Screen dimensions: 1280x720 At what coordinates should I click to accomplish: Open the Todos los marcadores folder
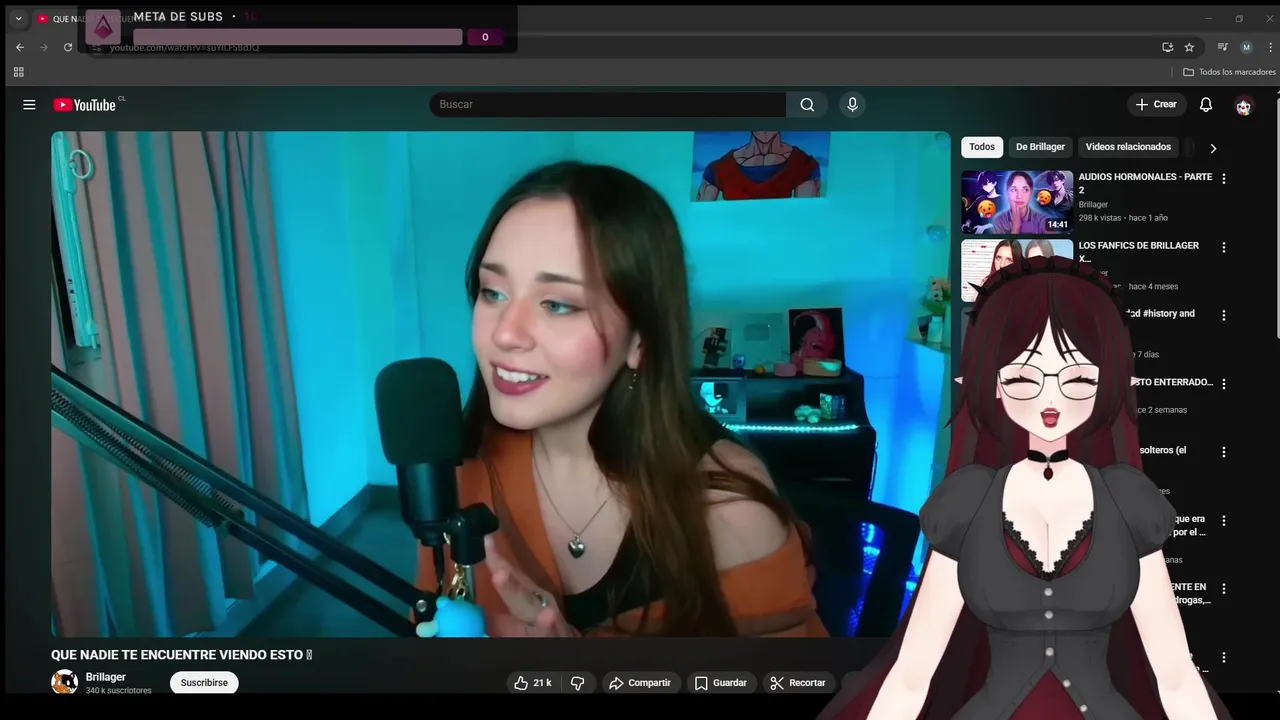point(1229,72)
